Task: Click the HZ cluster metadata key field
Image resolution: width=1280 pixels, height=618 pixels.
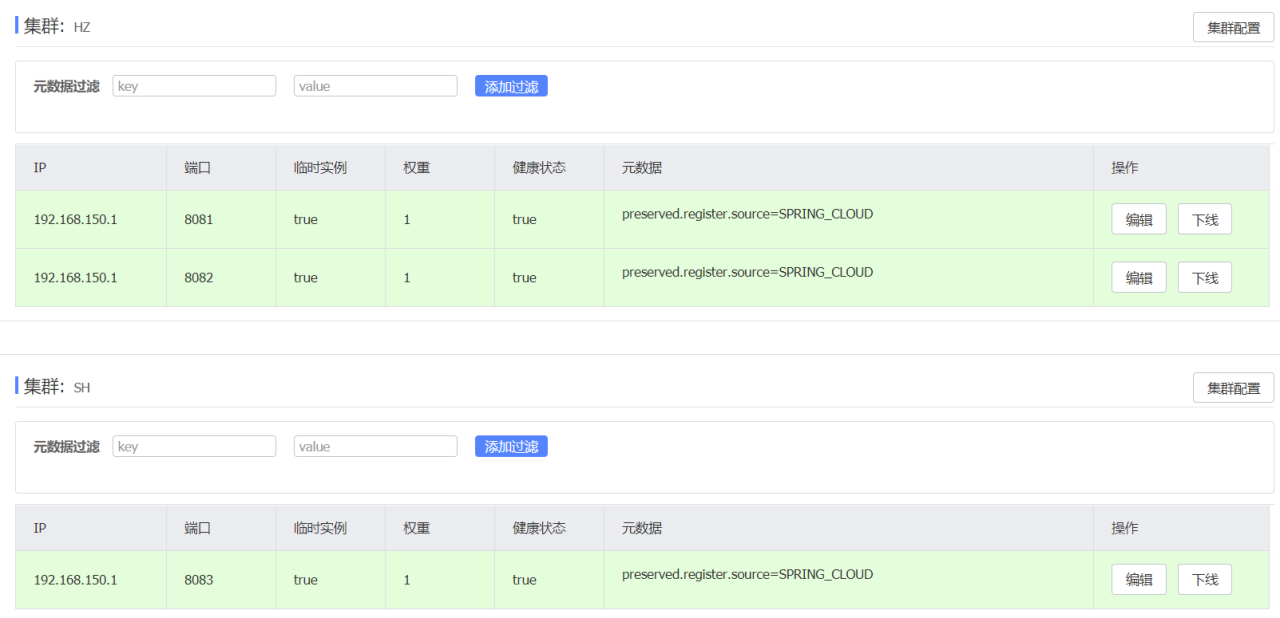Action: (194, 86)
